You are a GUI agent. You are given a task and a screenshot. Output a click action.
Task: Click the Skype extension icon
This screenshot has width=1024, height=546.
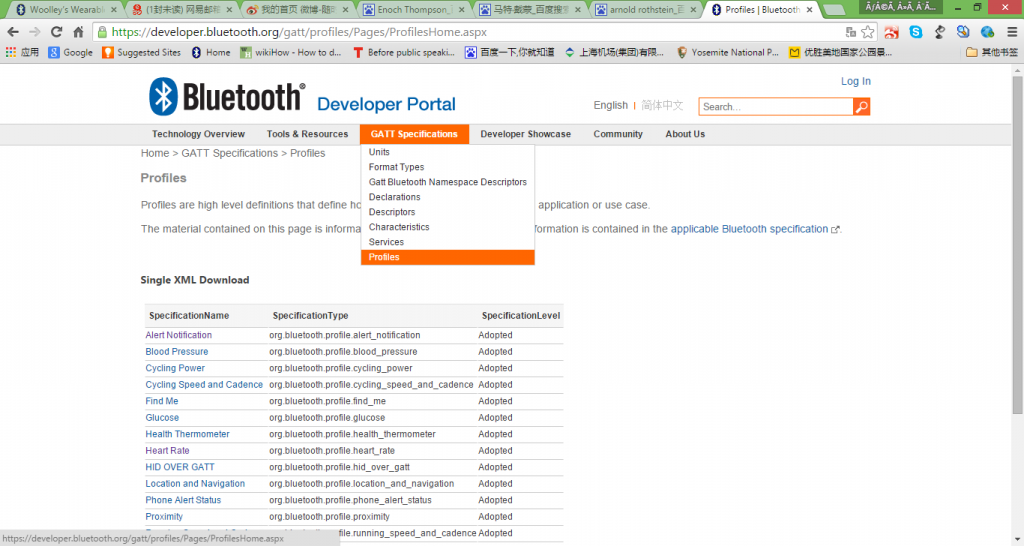point(915,32)
